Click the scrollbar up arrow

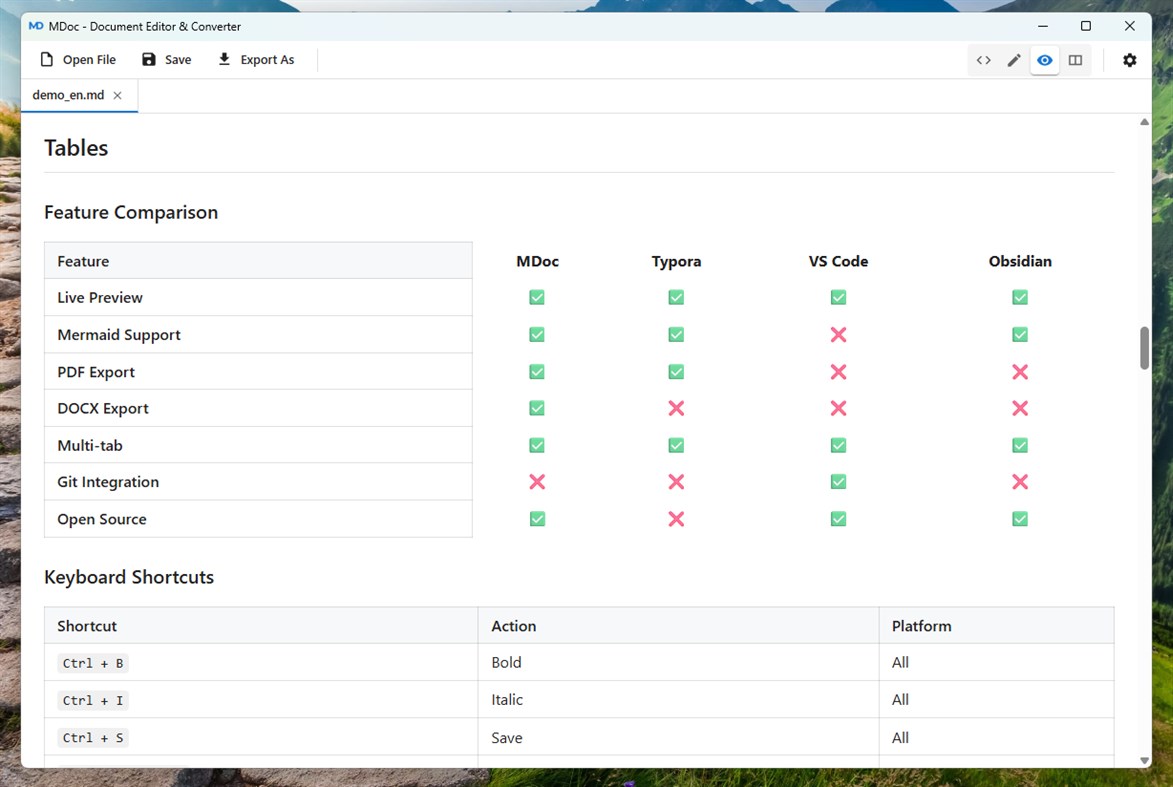(1145, 122)
